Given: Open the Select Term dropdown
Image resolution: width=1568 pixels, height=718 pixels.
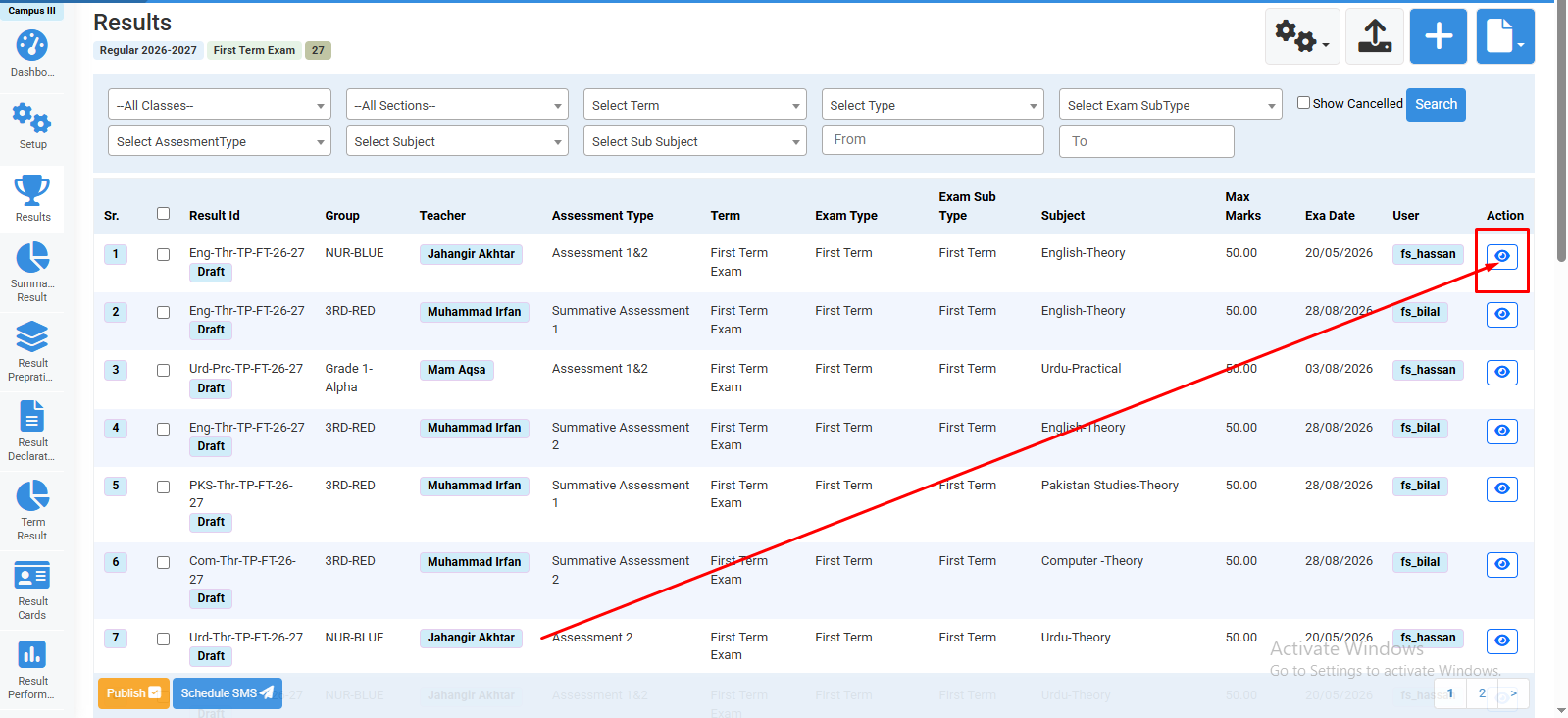Looking at the screenshot, I should click(695, 105).
